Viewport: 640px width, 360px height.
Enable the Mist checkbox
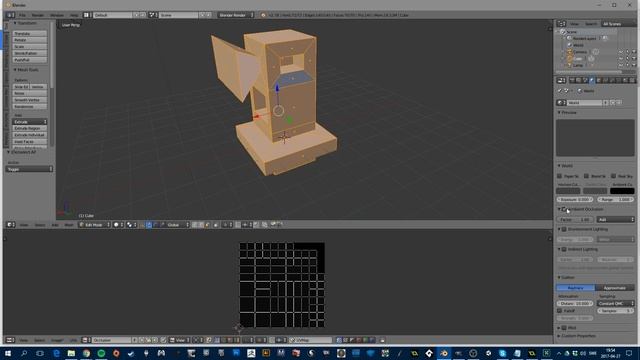pyautogui.click(x=564, y=328)
